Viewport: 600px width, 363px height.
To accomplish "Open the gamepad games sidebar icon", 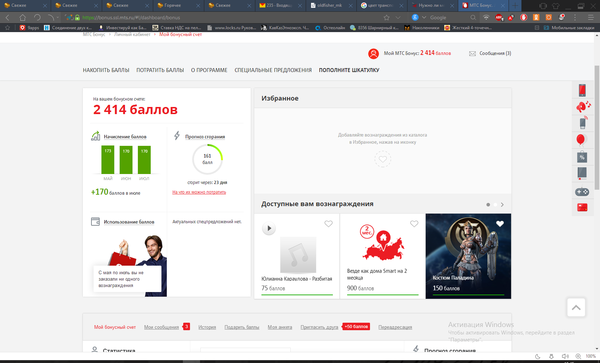I will [x=582, y=191].
